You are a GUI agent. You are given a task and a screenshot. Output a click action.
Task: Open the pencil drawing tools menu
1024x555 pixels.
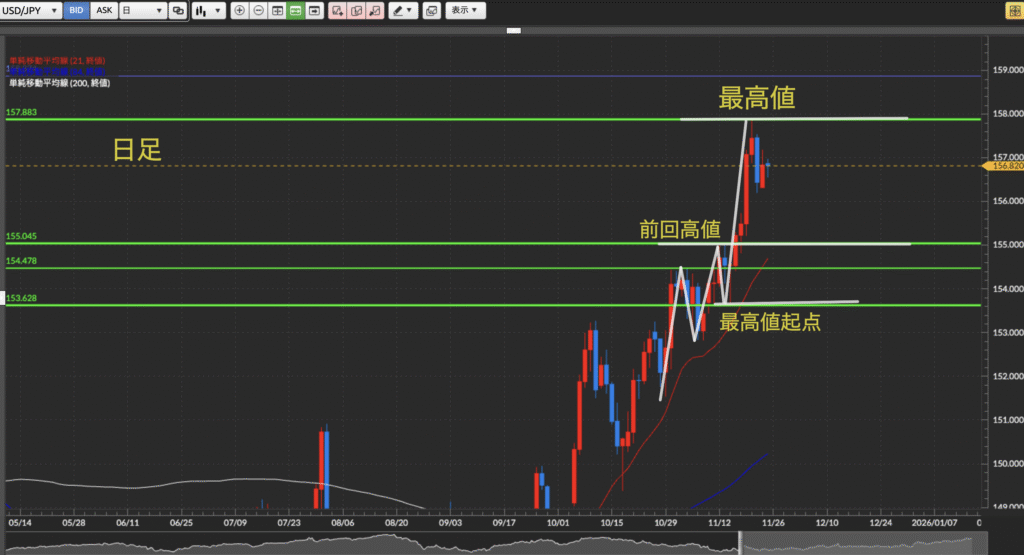[x=403, y=11]
